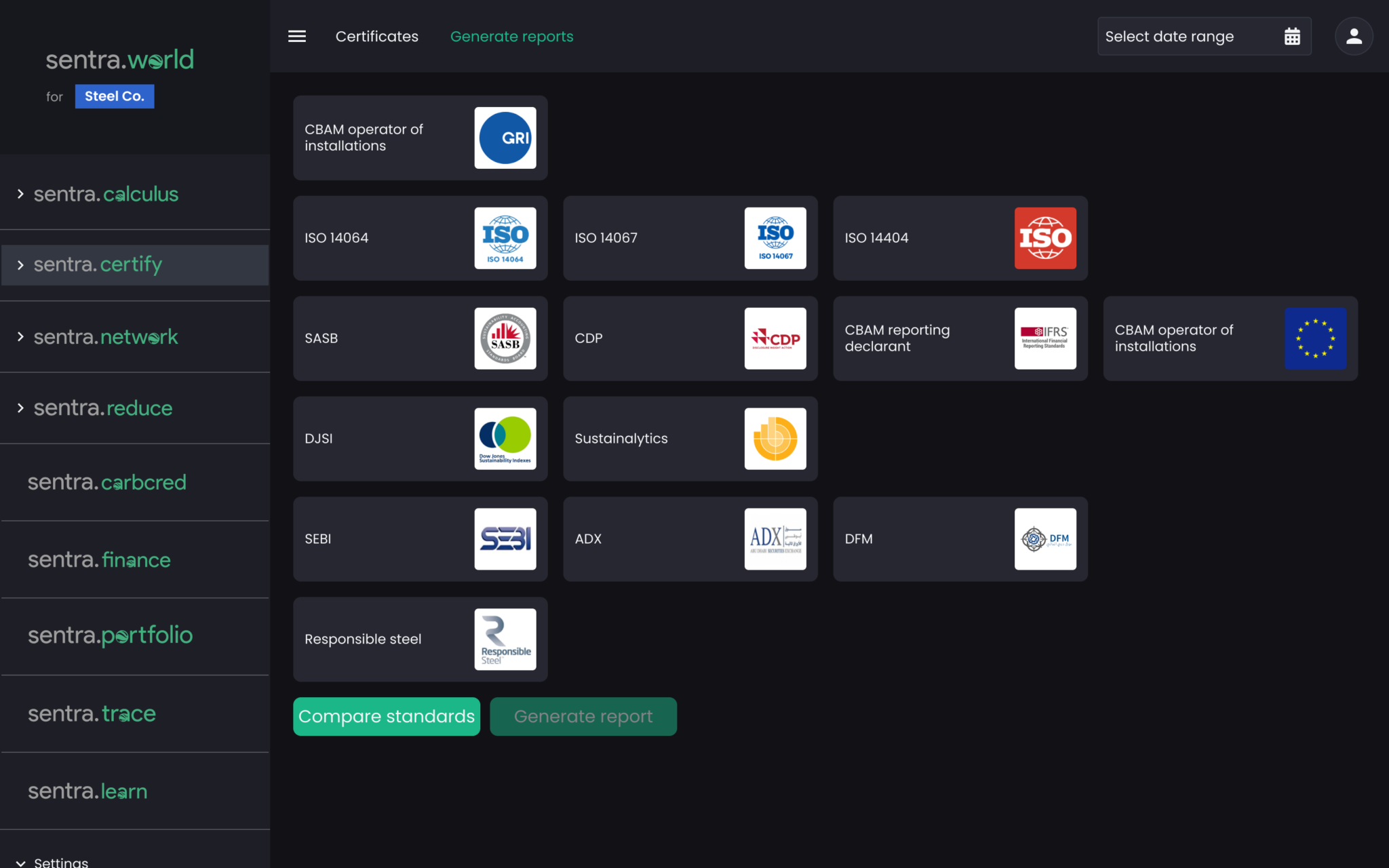Screen dimensions: 1389x868
Task: Switch to the Certificates tab
Action: coord(376,37)
